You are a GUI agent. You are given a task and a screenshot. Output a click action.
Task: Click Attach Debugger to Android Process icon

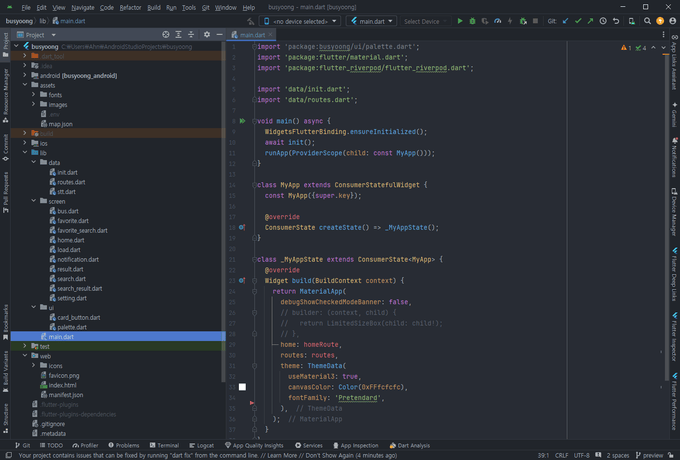coord(523,21)
